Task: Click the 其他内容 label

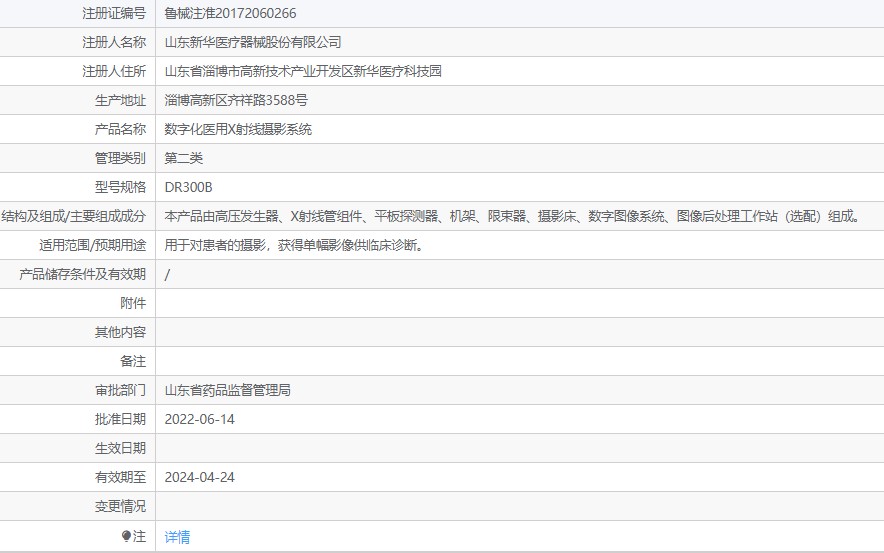Action: pyautogui.click(x=120, y=333)
